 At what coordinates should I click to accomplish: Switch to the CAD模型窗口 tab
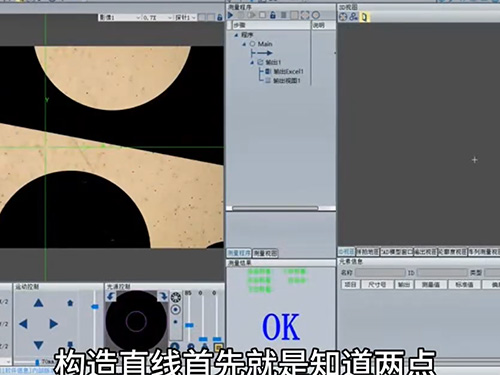(x=396, y=252)
